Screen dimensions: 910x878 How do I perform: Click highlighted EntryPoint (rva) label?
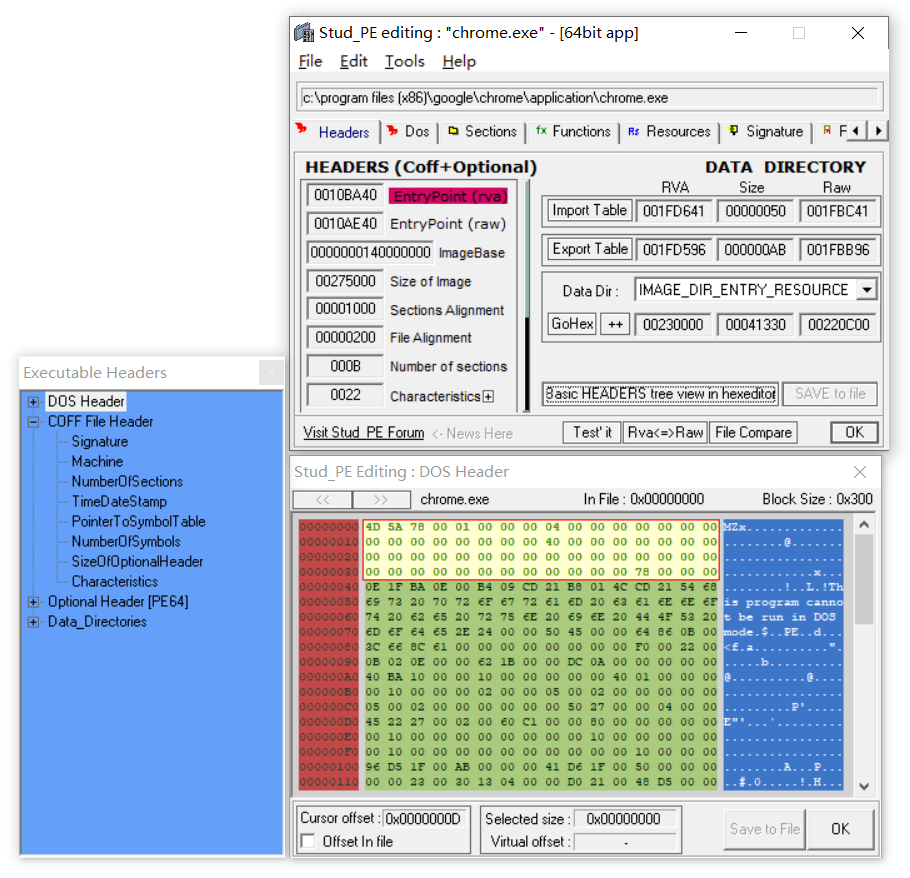click(448, 196)
